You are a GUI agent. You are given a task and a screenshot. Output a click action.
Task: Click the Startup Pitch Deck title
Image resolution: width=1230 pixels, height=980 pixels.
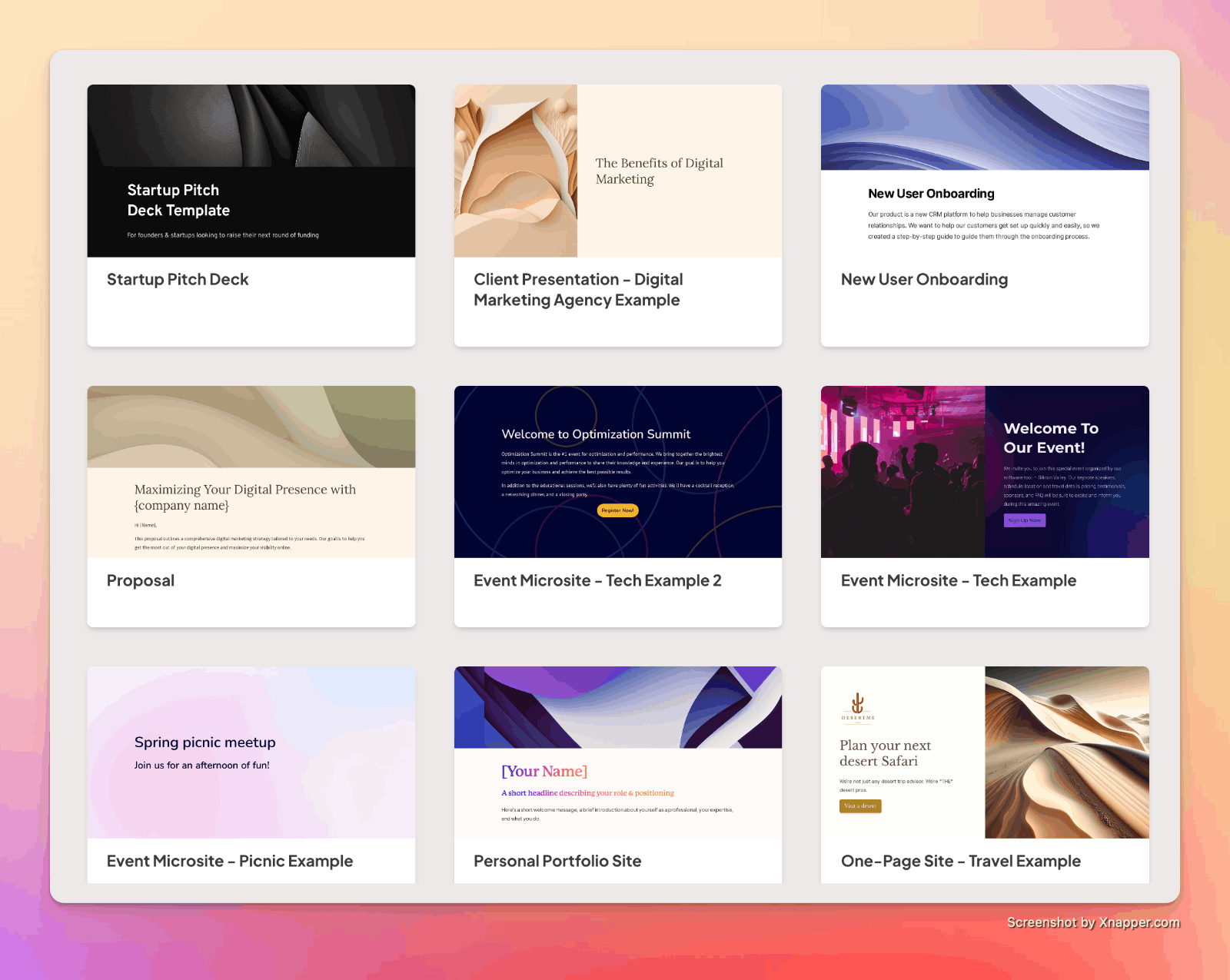178,280
